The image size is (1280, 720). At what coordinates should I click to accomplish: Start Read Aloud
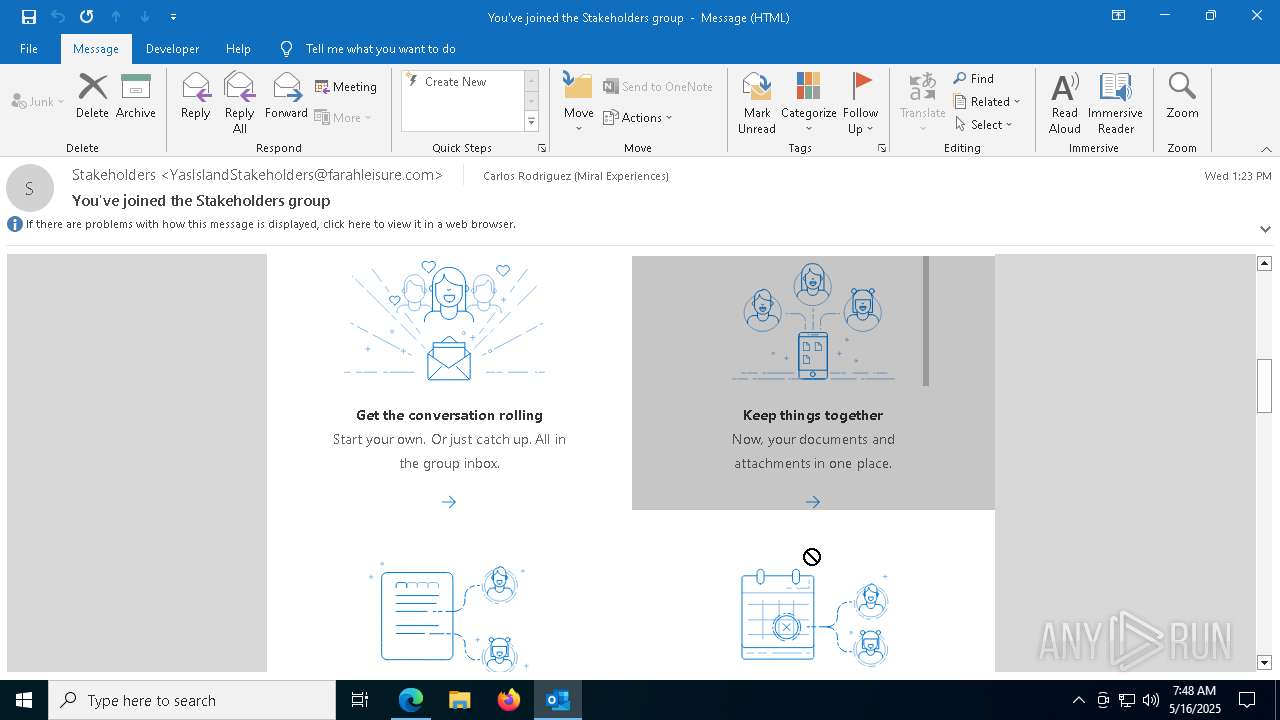click(1065, 103)
